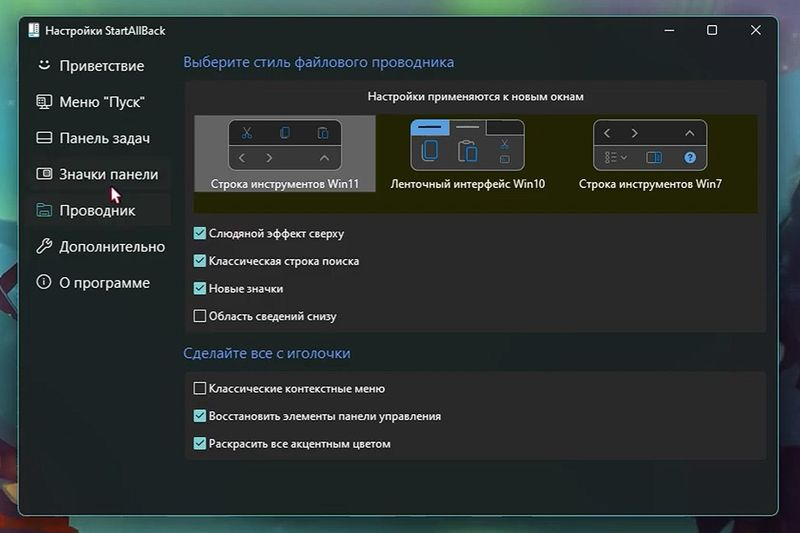Click the folder icon beside Проводник

44,210
